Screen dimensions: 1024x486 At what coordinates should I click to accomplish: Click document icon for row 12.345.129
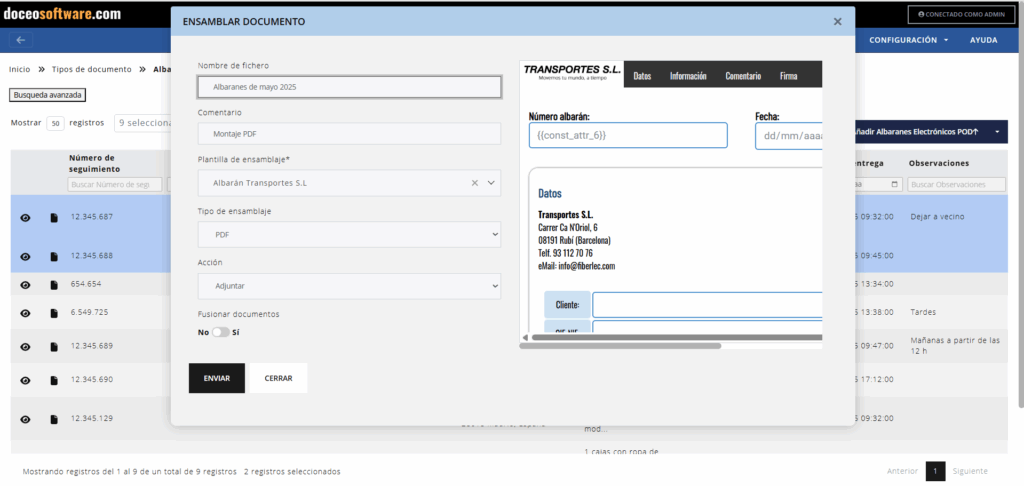[x=54, y=420]
